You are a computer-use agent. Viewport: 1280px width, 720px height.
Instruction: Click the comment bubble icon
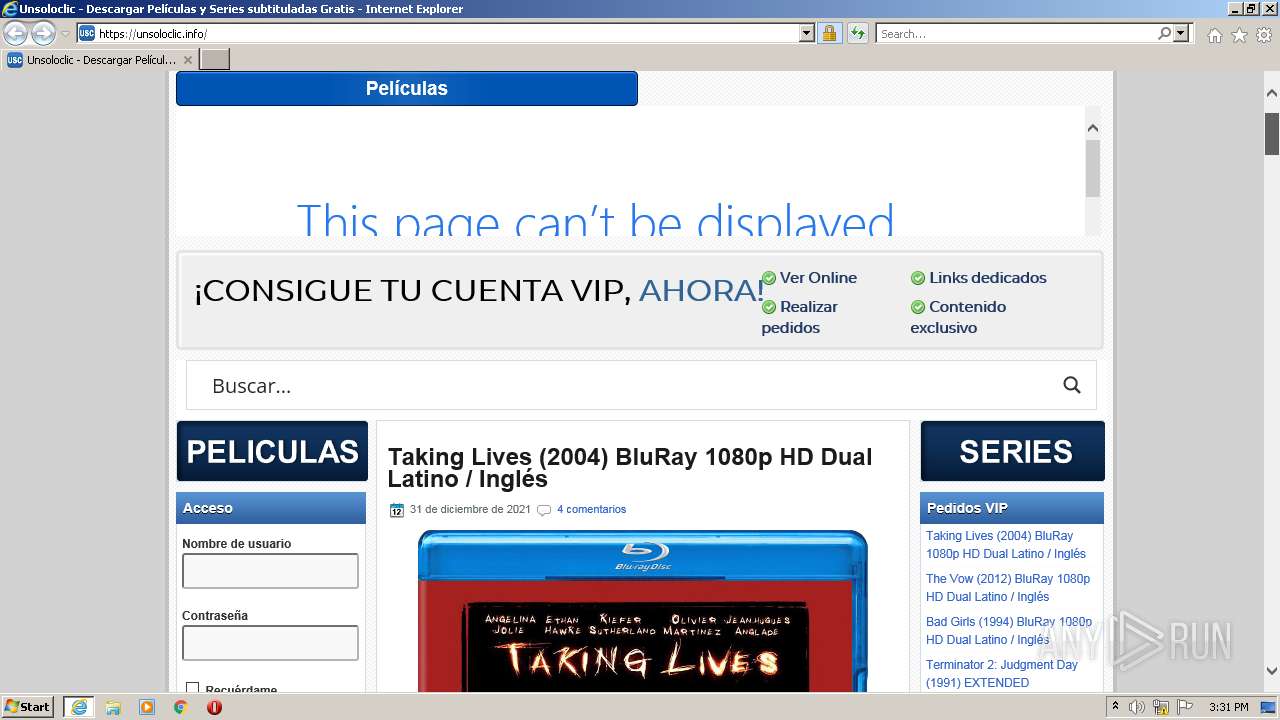[x=544, y=510]
